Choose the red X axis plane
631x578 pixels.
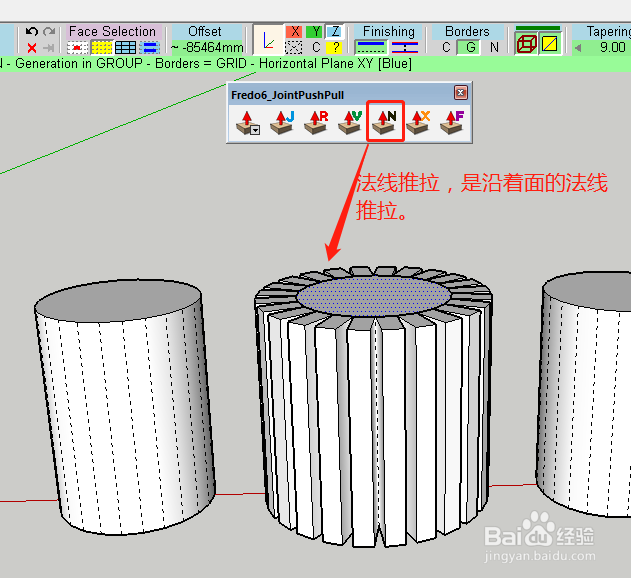click(295, 31)
